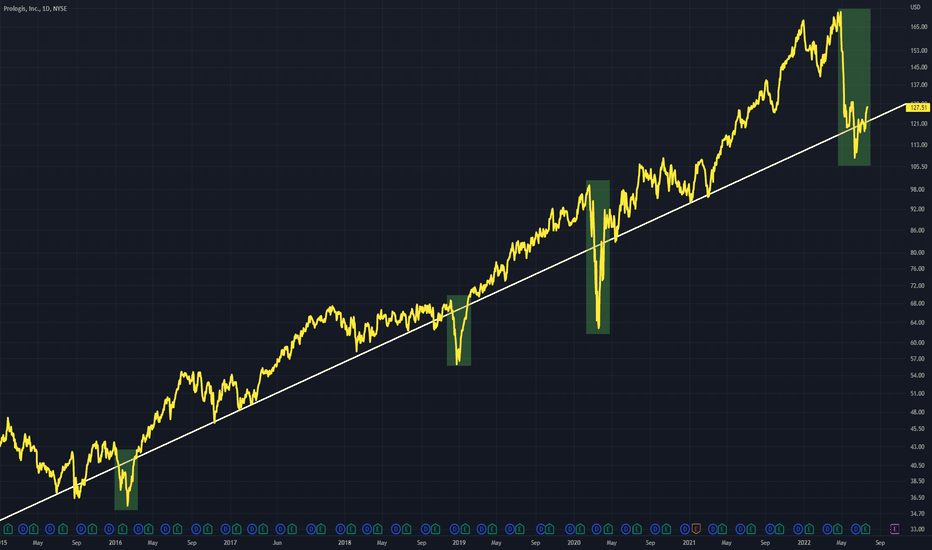Click the 98.00 price axis label
Screen dimensions: 932x550
[918, 190]
